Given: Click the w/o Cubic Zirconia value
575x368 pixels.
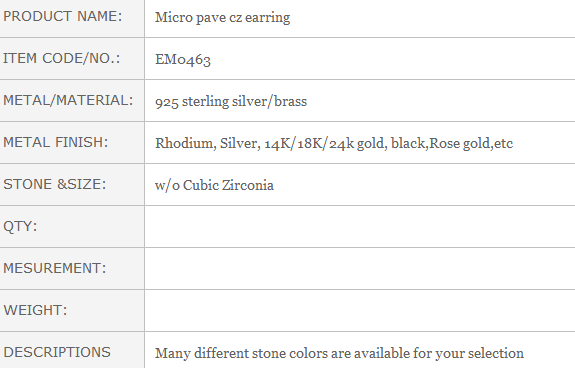Looking at the screenshot, I should coord(214,185).
